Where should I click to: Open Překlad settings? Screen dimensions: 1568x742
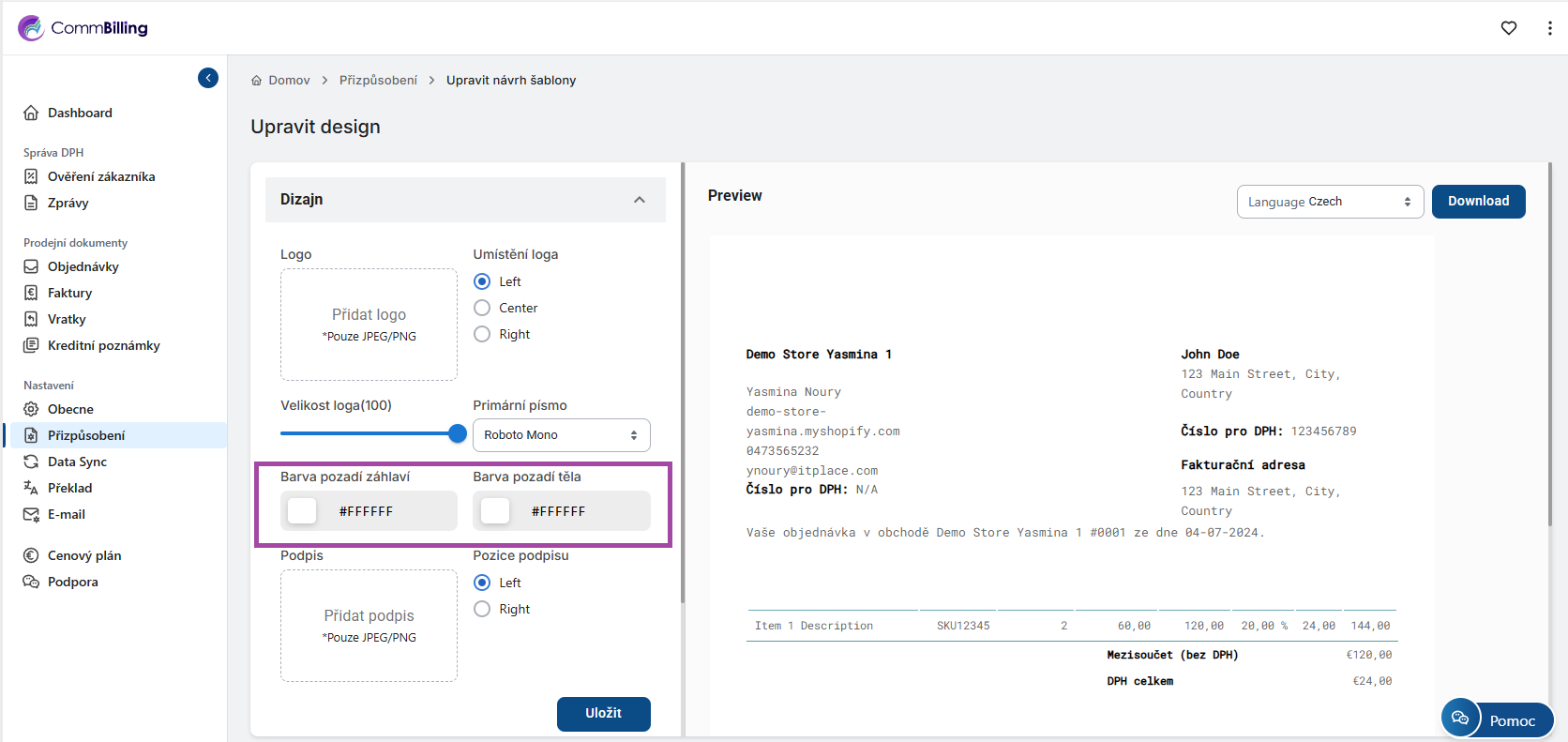click(70, 488)
